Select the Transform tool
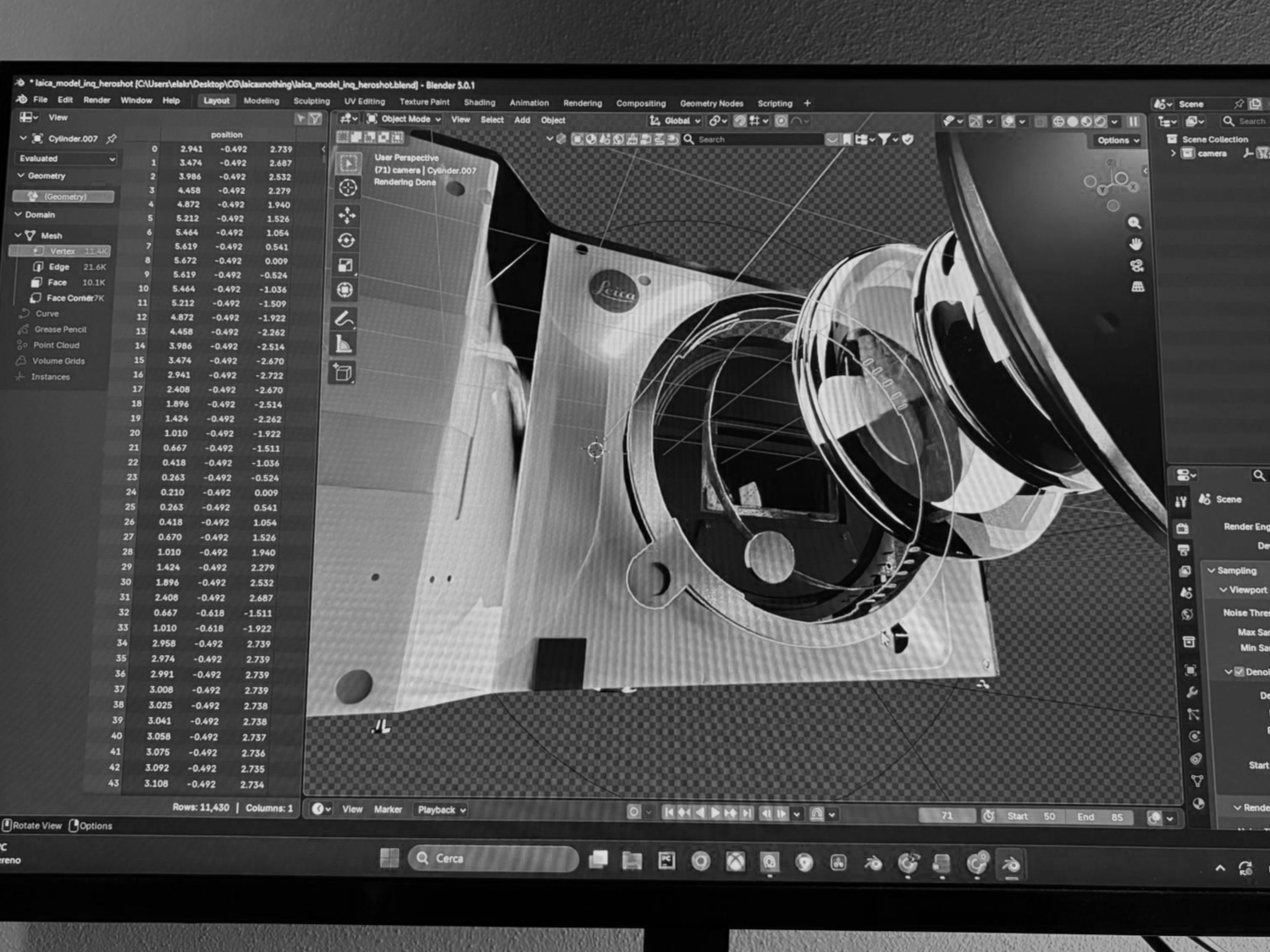The image size is (1270, 952). [x=345, y=290]
